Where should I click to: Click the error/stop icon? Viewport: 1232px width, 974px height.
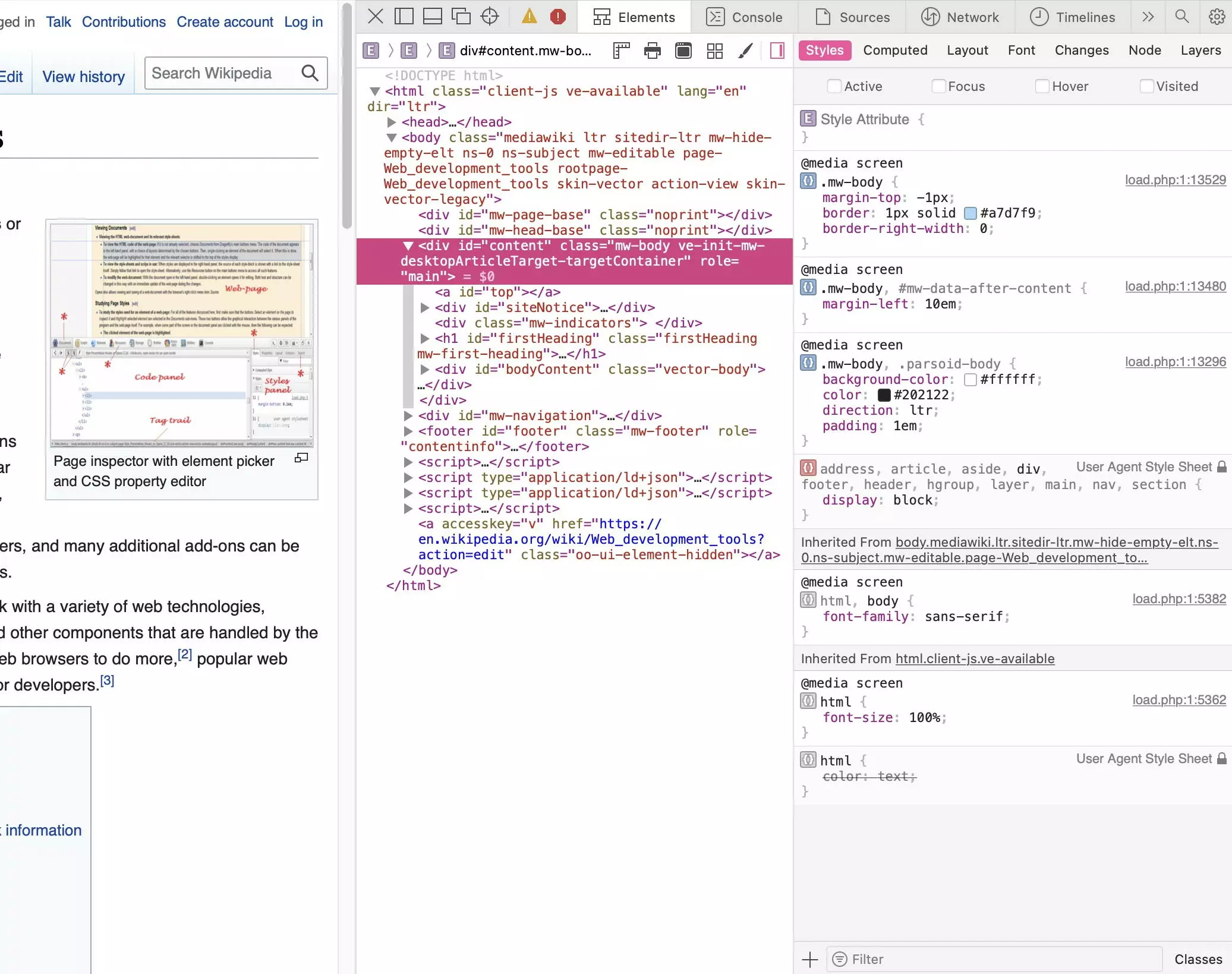(x=558, y=17)
